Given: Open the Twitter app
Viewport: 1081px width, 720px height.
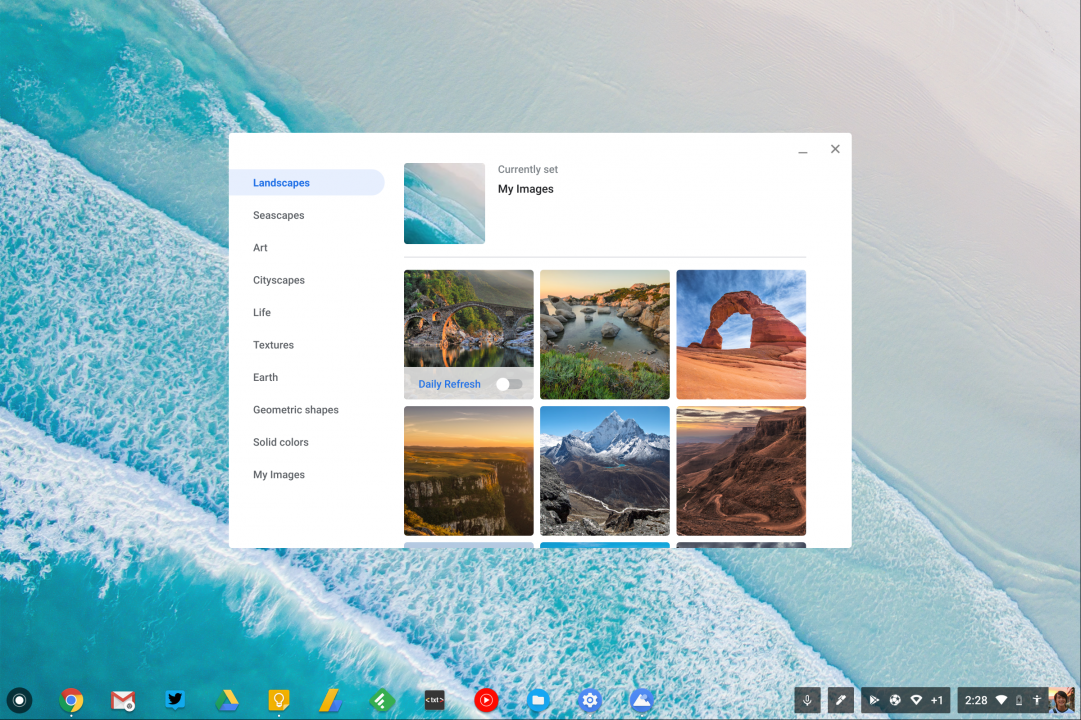Looking at the screenshot, I should [x=175, y=700].
